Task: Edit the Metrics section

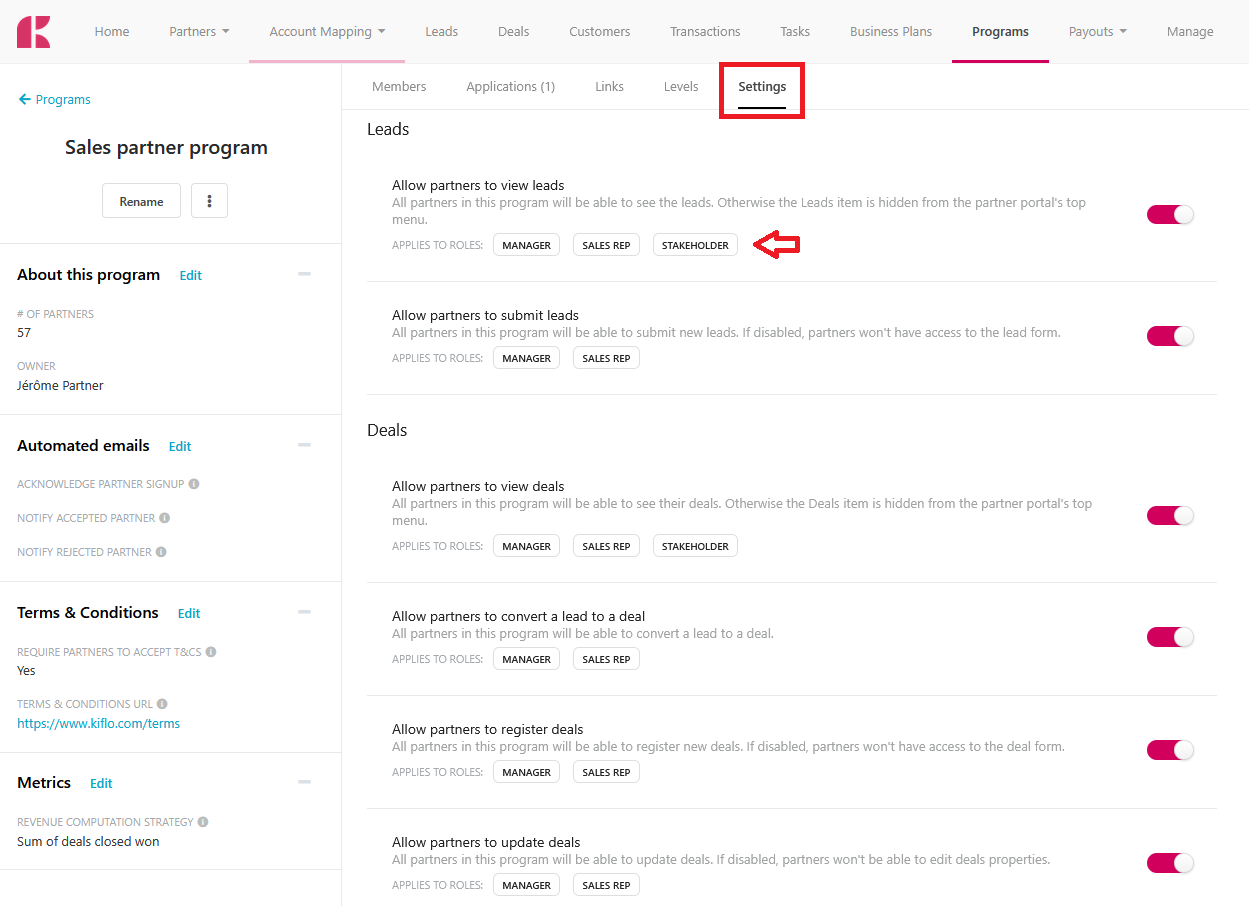Action: point(101,784)
